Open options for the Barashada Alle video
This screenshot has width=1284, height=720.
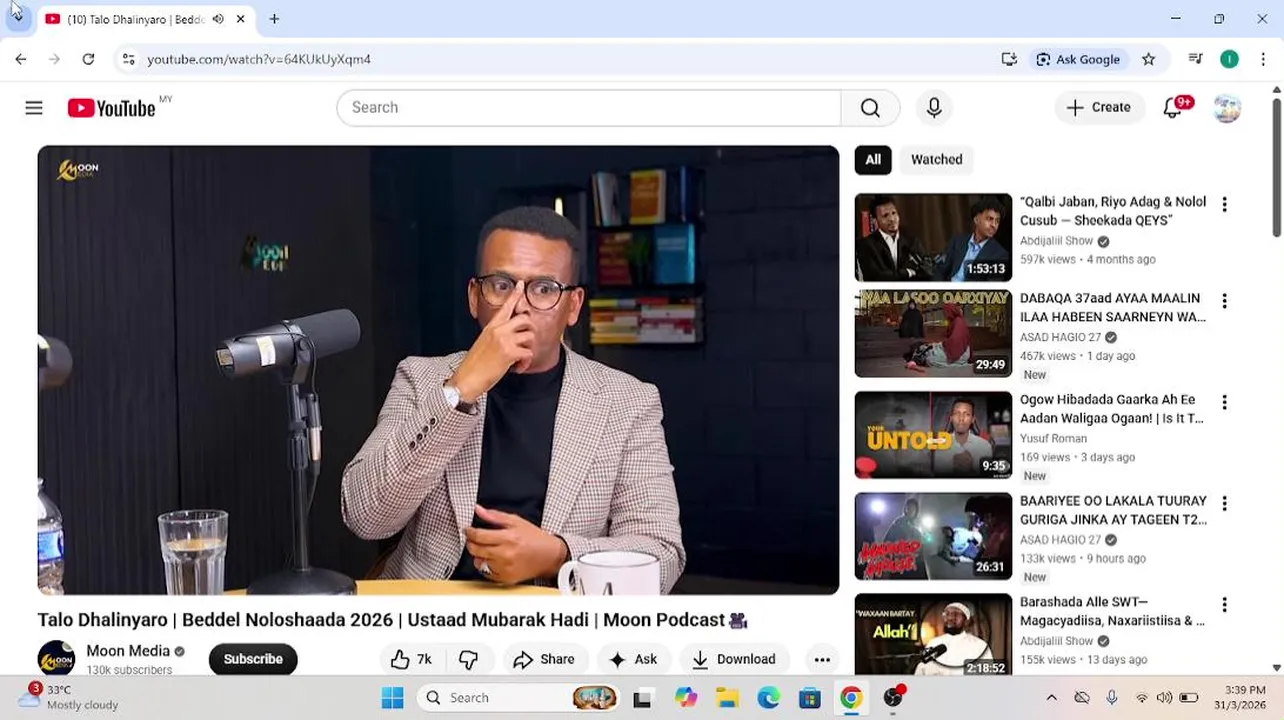coord(1224,604)
